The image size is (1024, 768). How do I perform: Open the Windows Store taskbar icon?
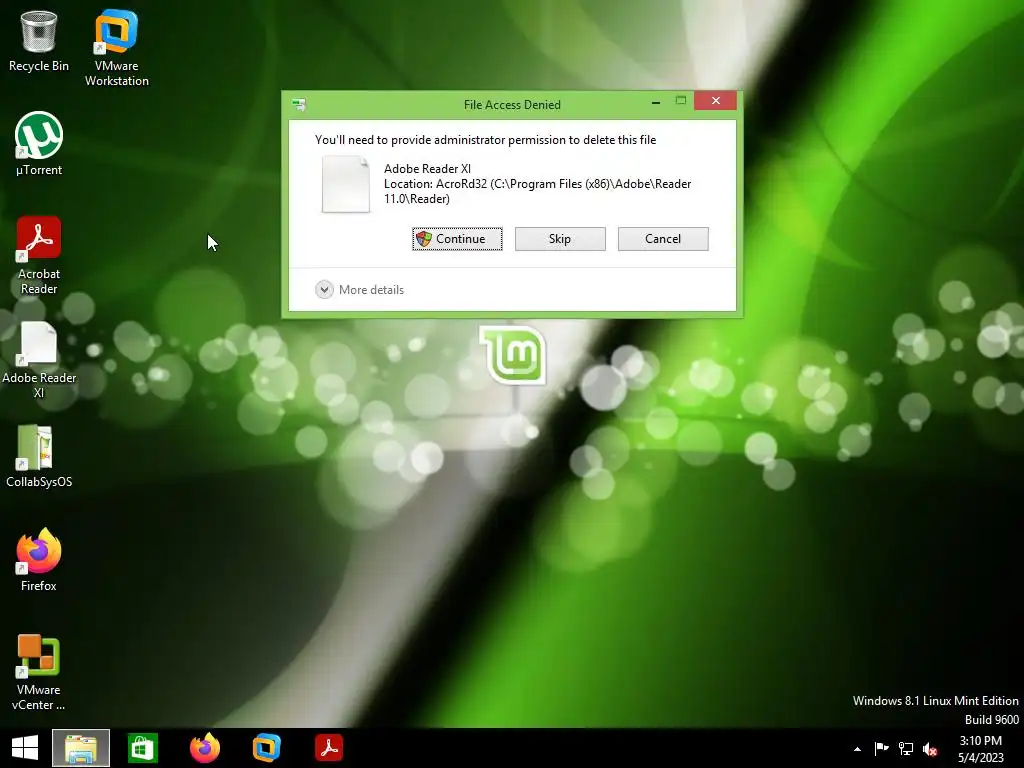point(142,748)
